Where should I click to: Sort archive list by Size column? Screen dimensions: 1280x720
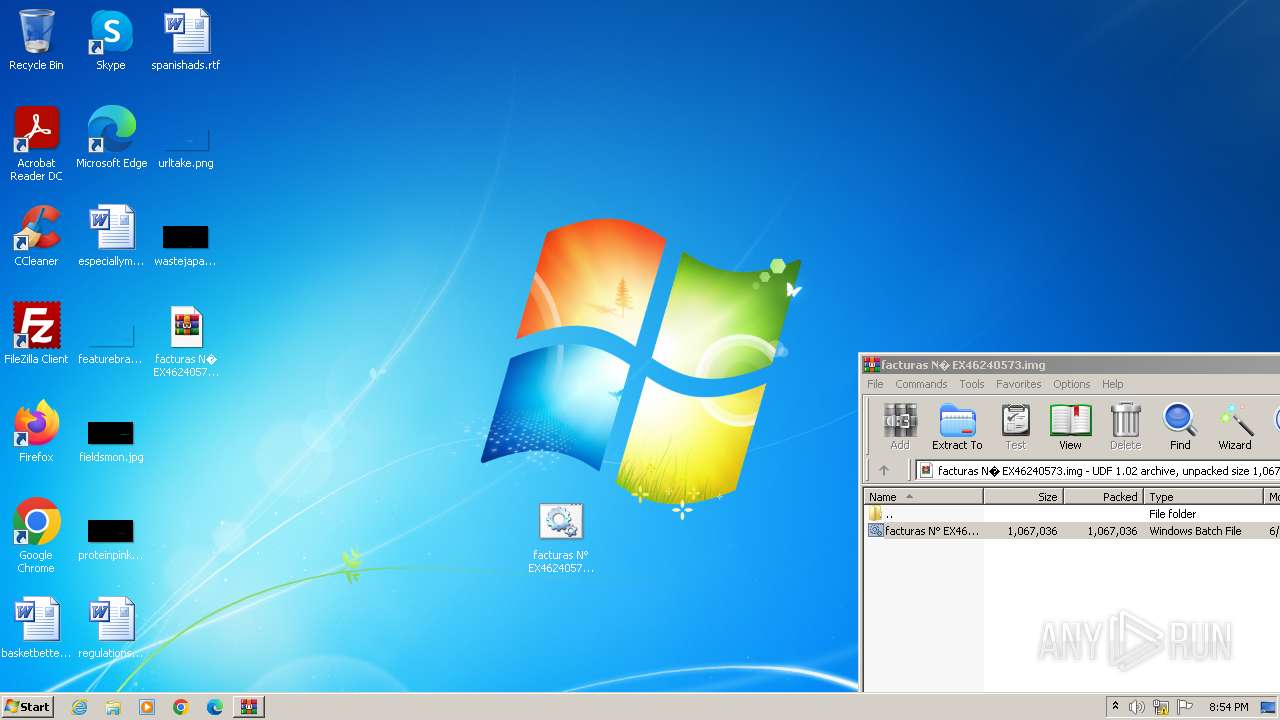[x=1023, y=496]
